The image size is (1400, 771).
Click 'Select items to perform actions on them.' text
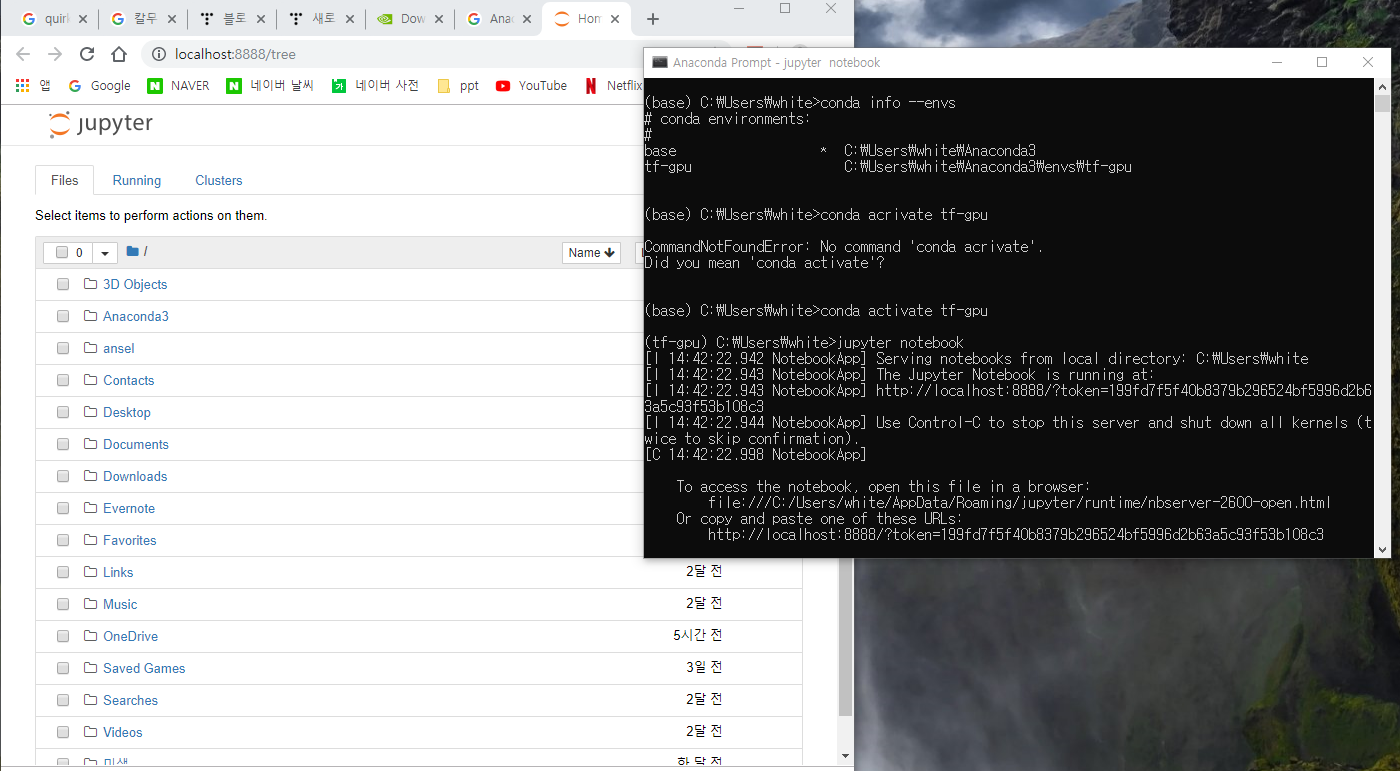click(151, 215)
